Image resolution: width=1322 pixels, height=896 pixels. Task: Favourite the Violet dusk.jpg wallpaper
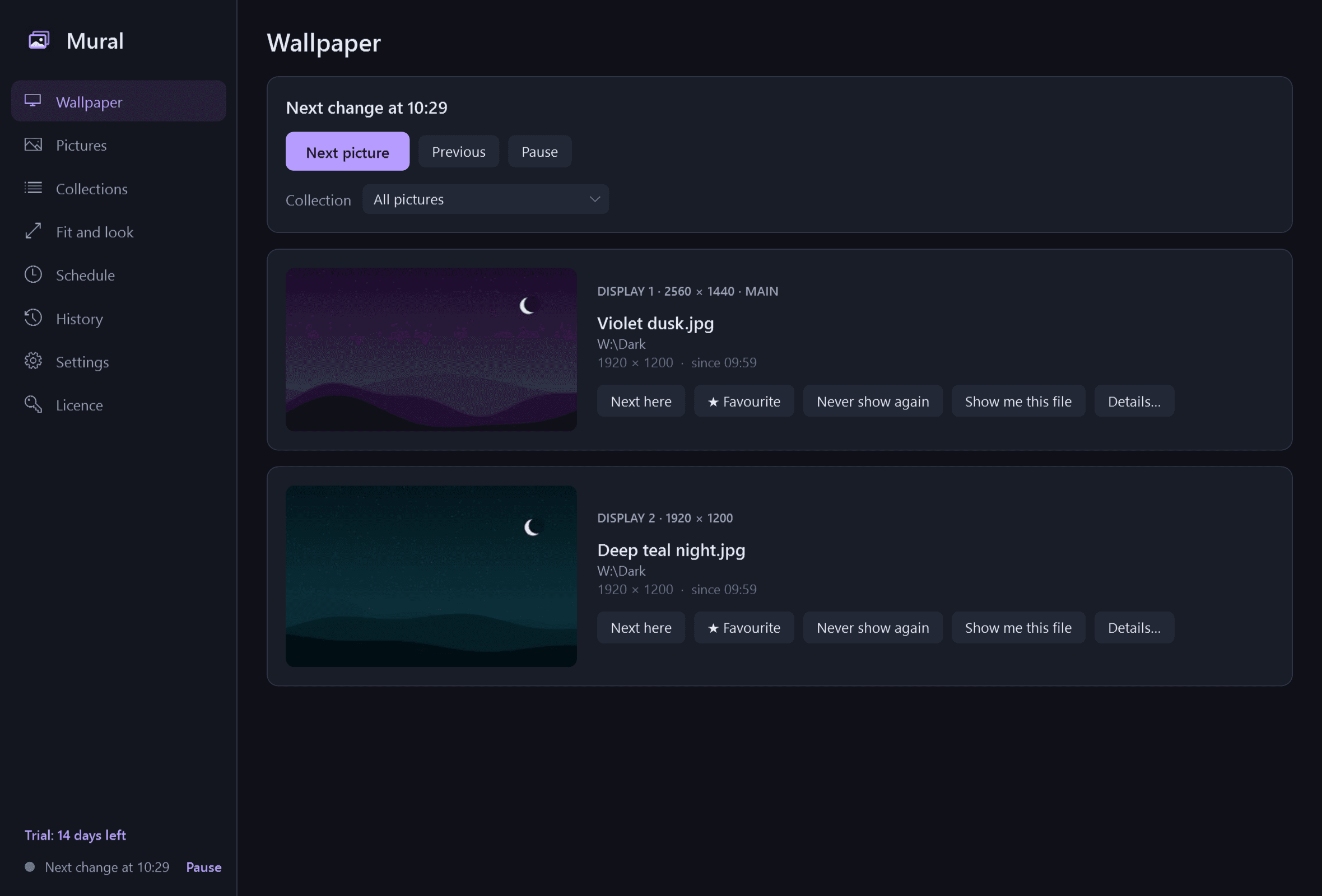743,401
